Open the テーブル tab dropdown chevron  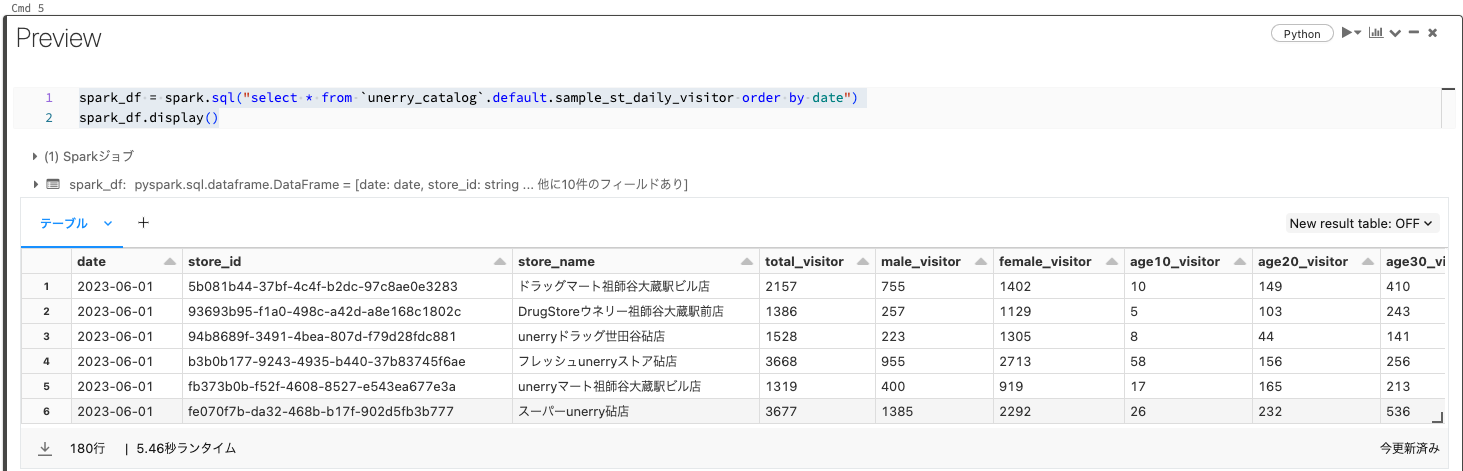click(x=108, y=224)
